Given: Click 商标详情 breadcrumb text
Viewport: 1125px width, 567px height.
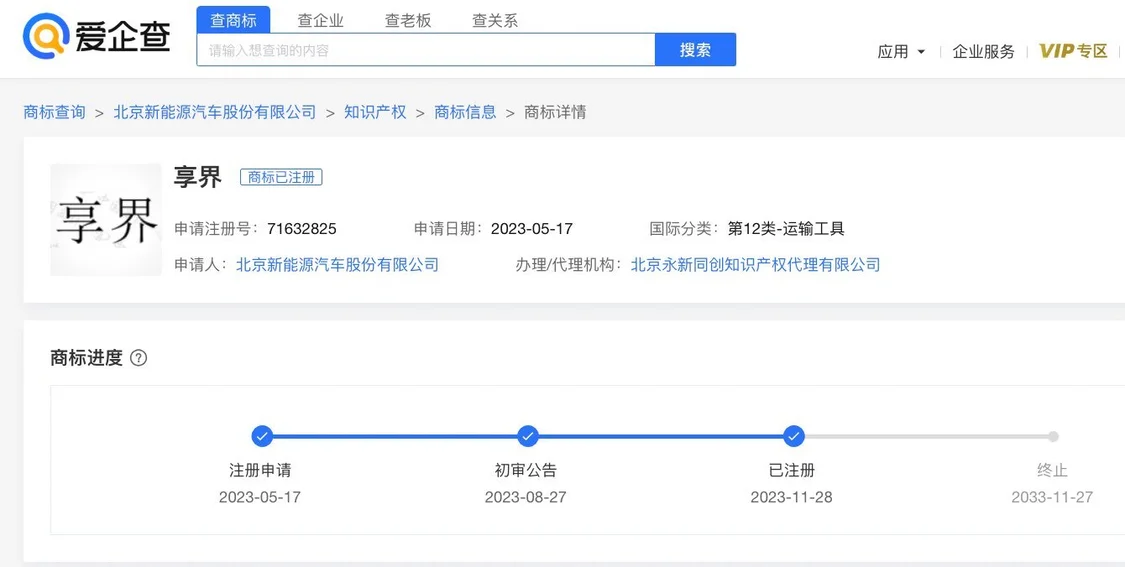Looking at the screenshot, I should click(x=555, y=112).
